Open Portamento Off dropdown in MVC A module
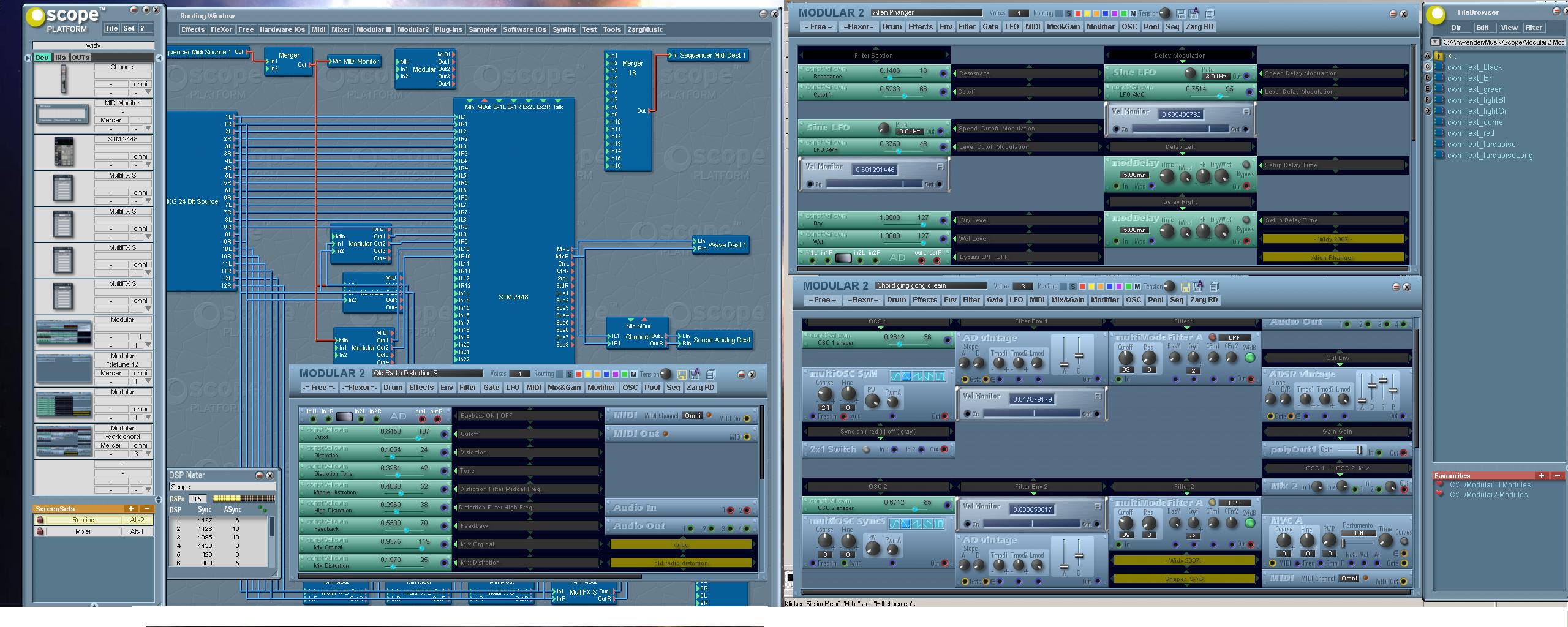Screen dimensions: 1568x627 [x=1359, y=533]
